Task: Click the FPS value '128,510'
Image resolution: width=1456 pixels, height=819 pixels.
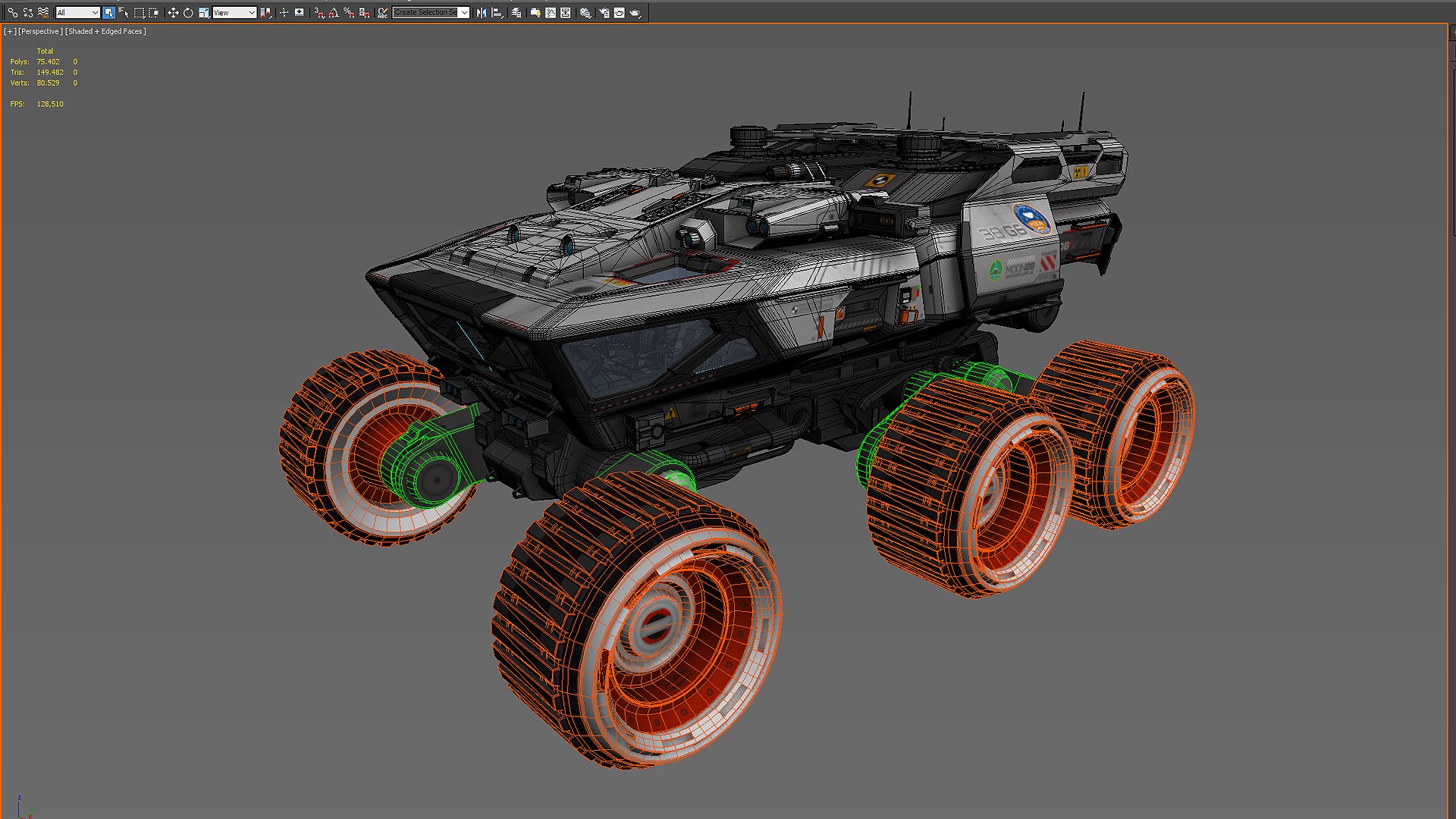Action: 50,104
